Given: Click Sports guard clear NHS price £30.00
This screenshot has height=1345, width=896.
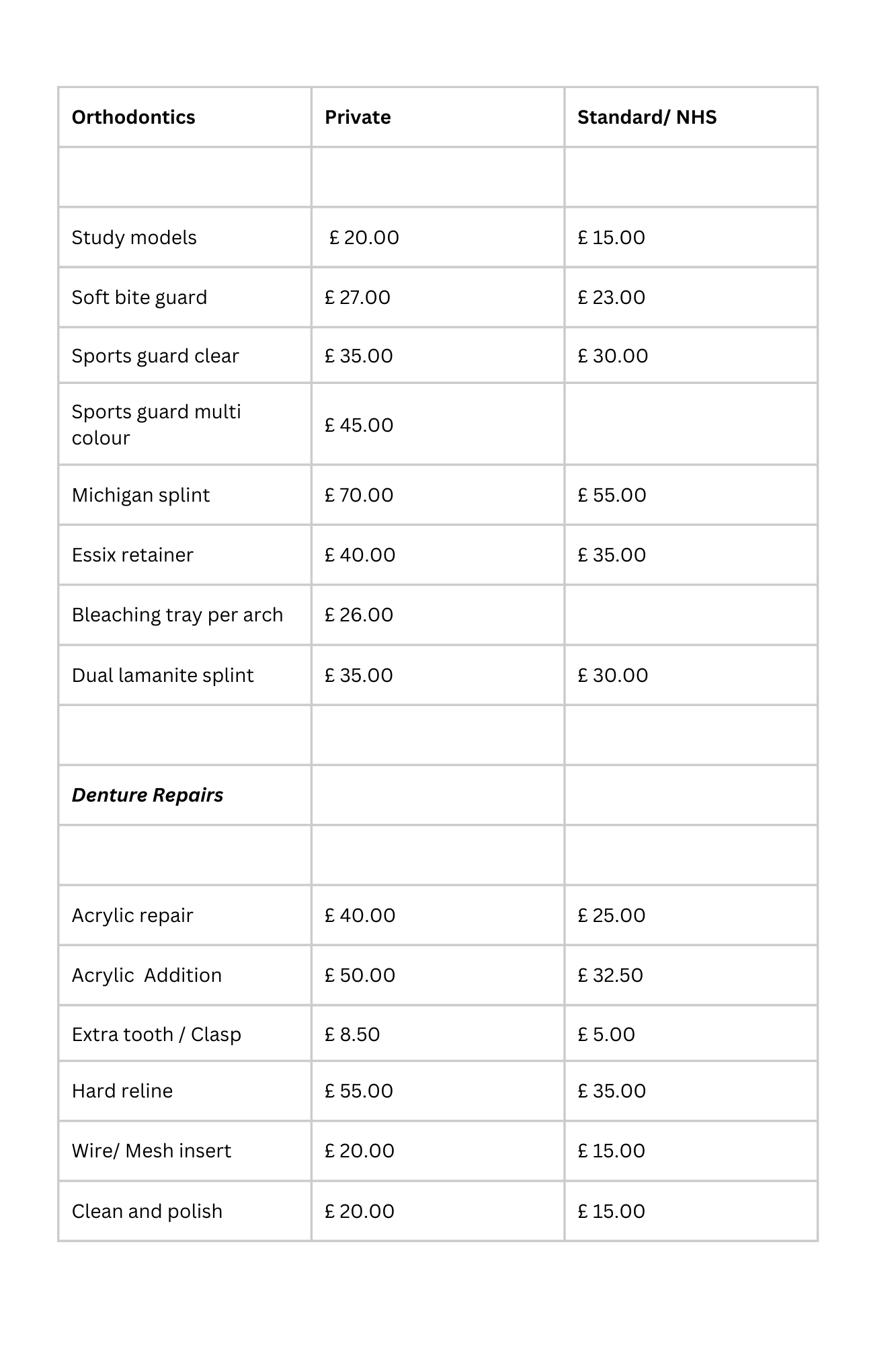Looking at the screenshot, I should pos(612,356).
